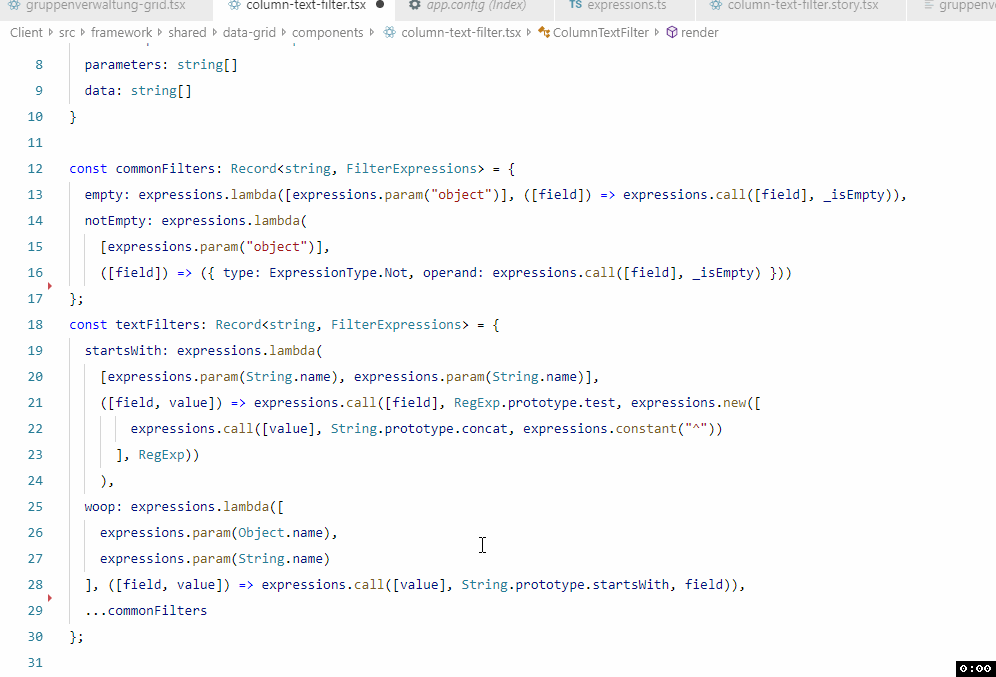Click line number 25 in gutter

click(x=35, y=507)
